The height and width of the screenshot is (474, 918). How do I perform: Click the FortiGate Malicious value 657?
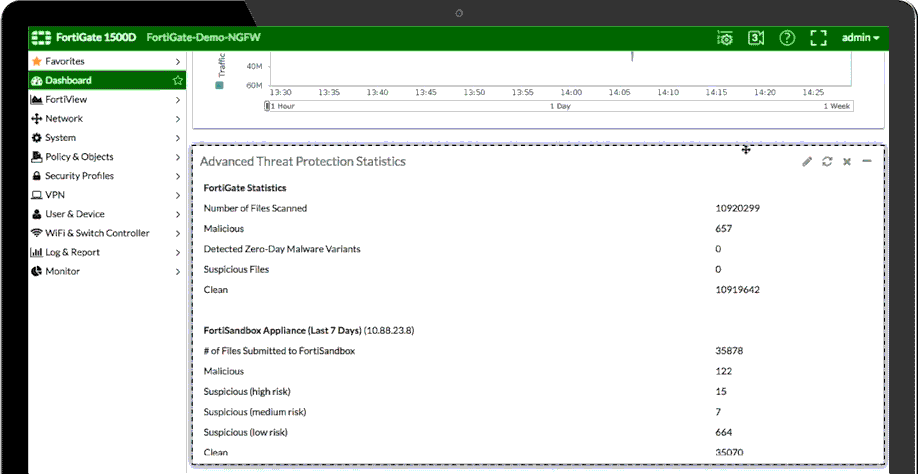click(724, 229)
